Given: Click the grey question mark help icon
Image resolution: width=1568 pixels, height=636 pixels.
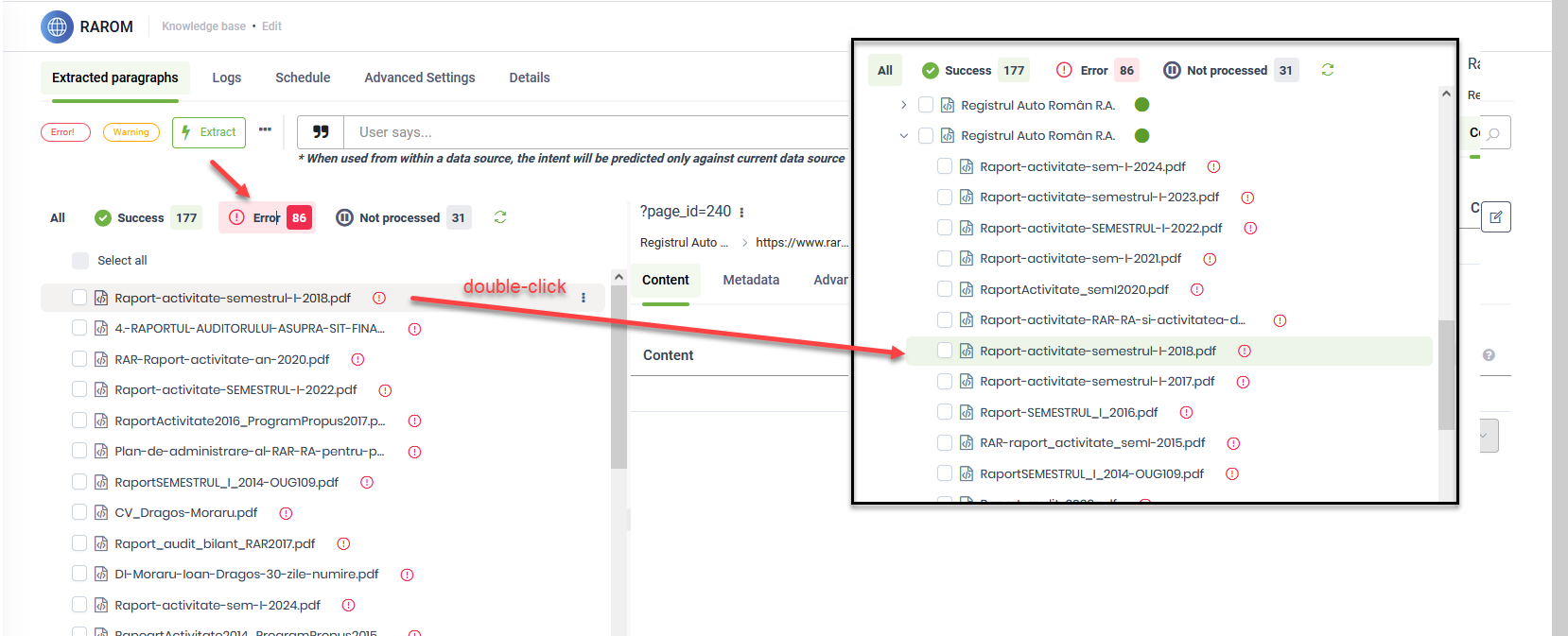Looking at the screenshot, I should (1489, 355).
